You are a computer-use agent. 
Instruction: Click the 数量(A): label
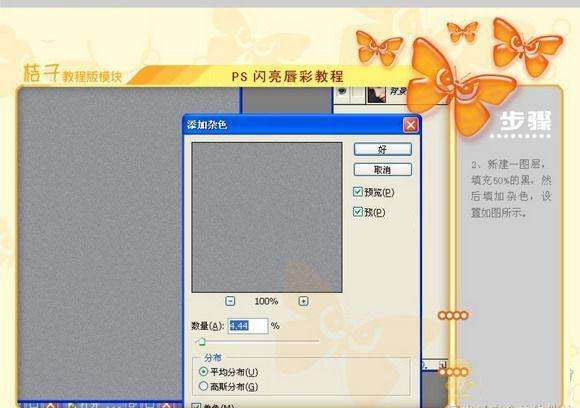[208, 326]
